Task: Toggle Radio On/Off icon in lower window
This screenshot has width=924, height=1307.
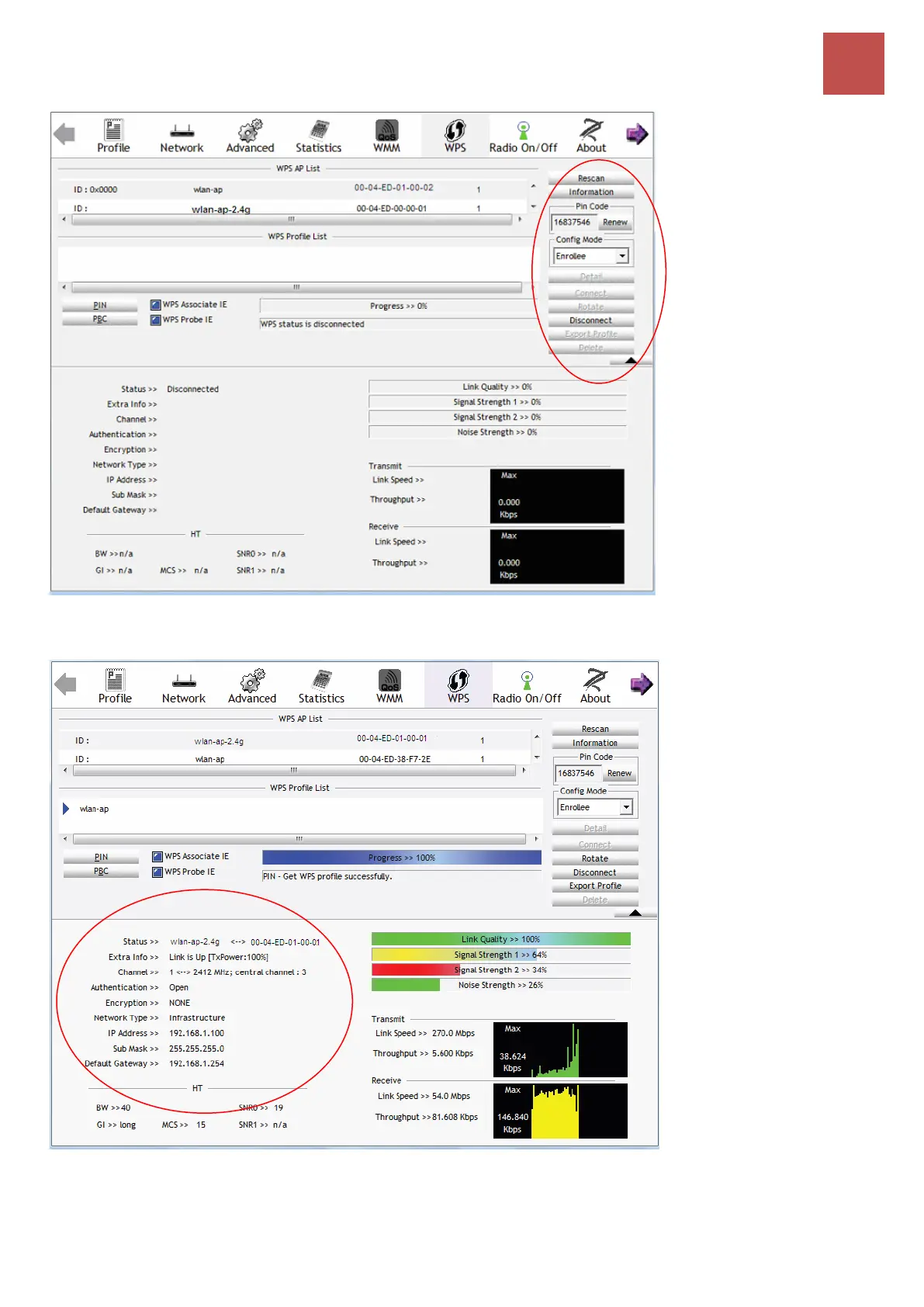Action: 526,686
